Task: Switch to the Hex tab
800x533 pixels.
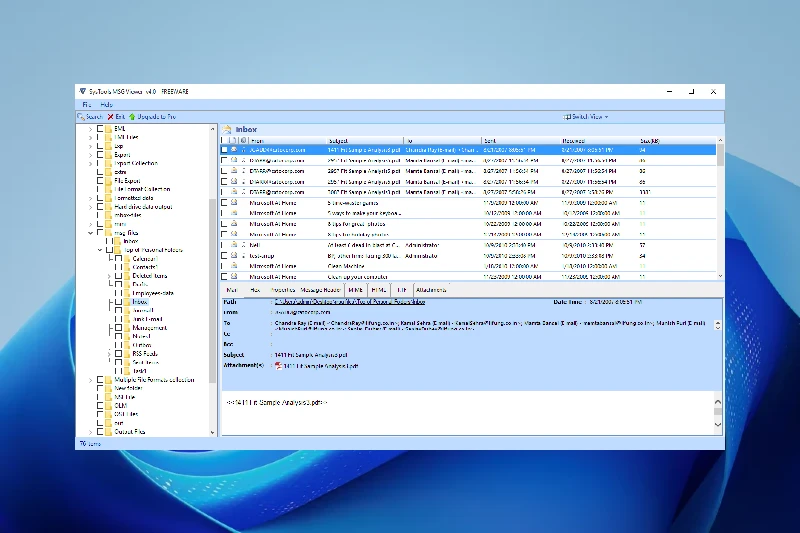Action: tap(255, 290)
